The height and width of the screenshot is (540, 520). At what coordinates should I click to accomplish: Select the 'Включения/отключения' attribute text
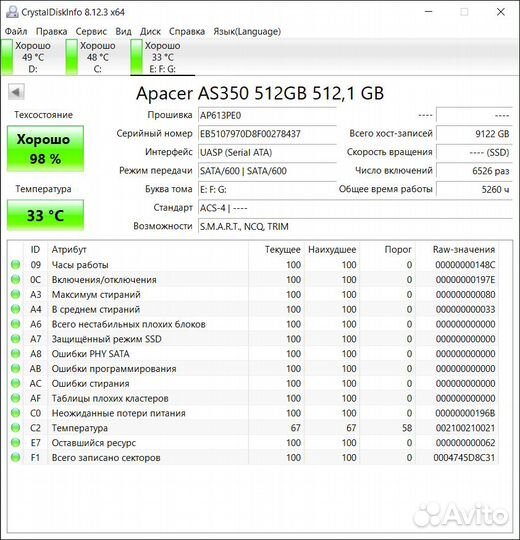(x=104, y=280)
